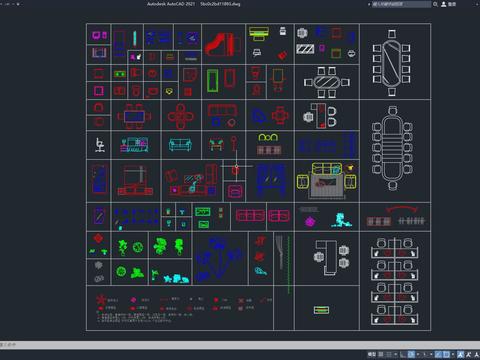Select the red grand piano block
Screen dimensions: 480x360
pos(223,44)
